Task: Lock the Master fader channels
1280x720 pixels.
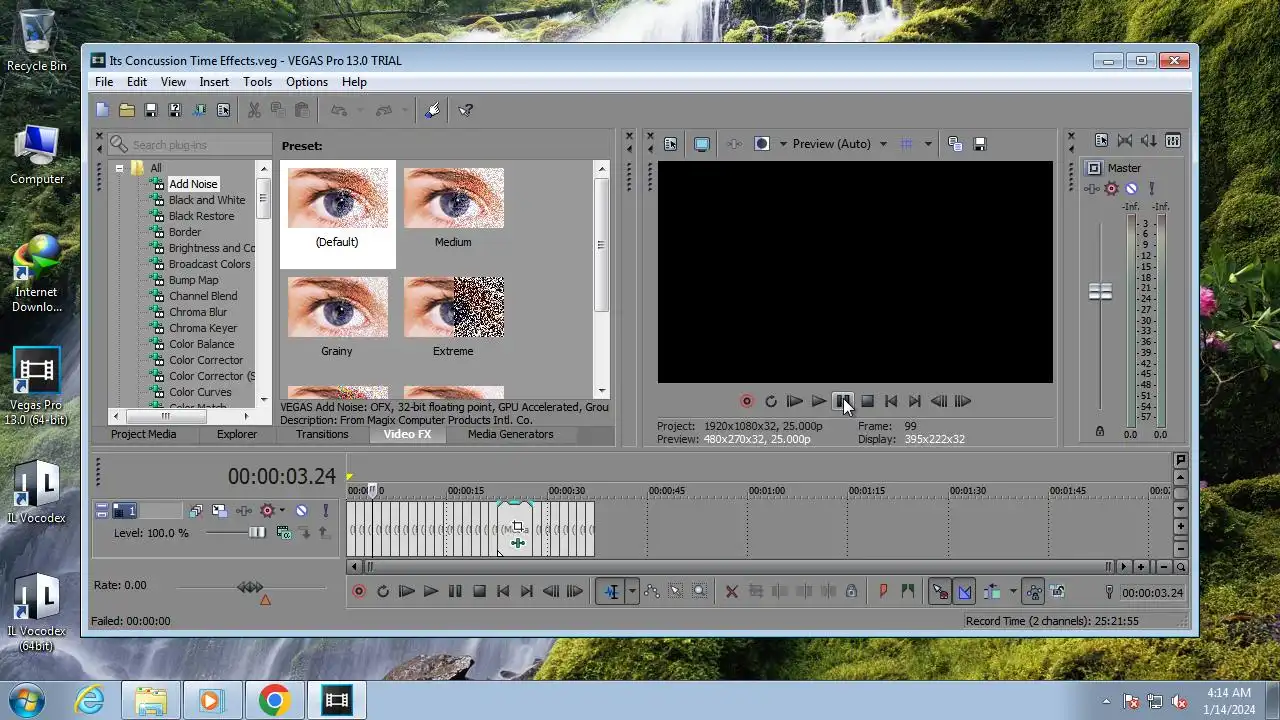Action: (1100, 431)
